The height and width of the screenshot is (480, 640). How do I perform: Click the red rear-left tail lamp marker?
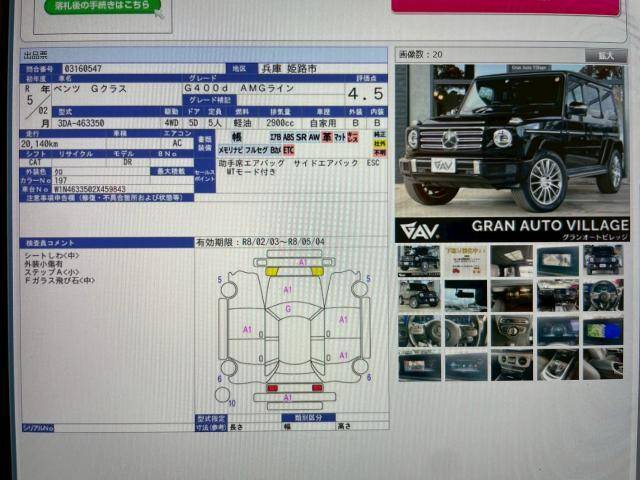coord(272,387)
